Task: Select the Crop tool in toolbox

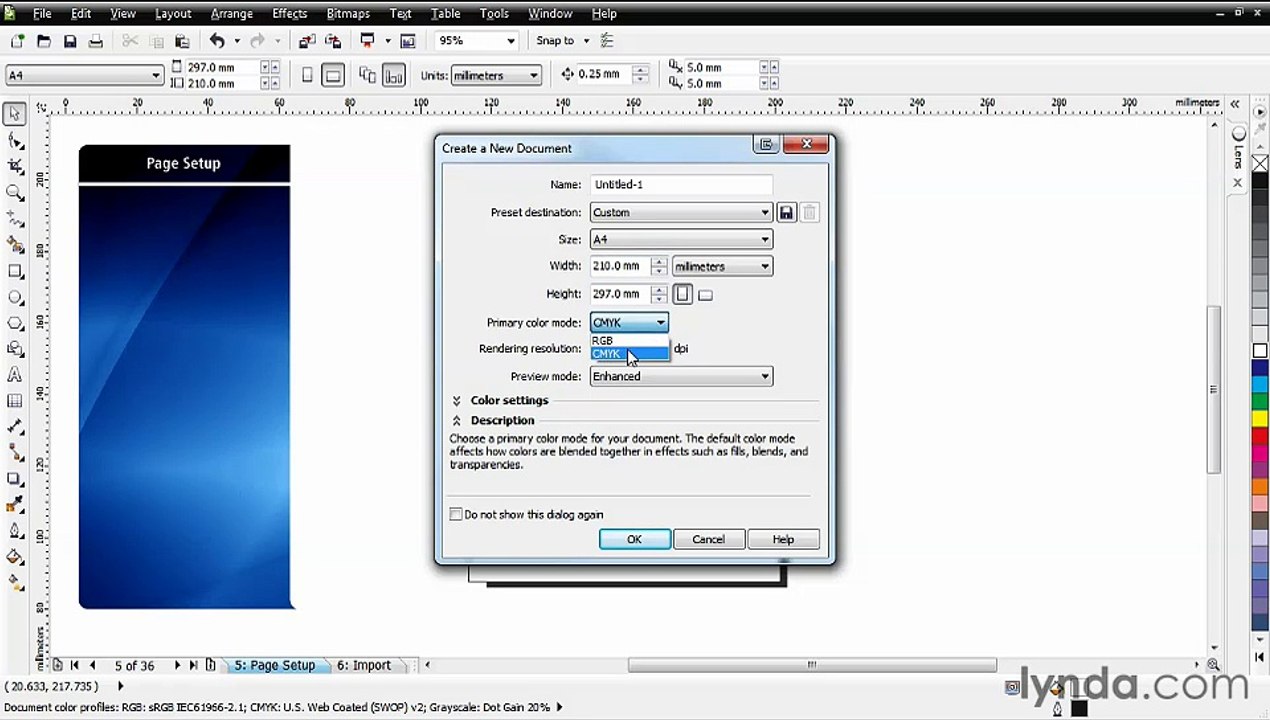Action: [x=15, y=167]
